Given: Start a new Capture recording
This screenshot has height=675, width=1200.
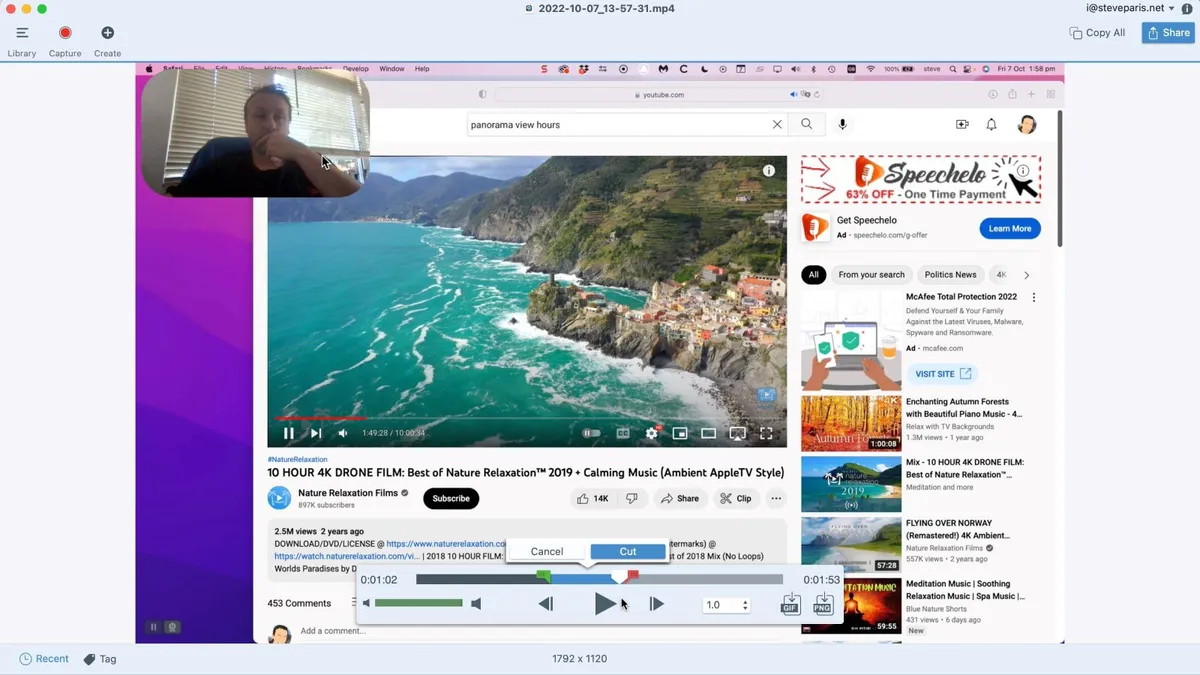Looking at the screenshot, I should (65, 41).
